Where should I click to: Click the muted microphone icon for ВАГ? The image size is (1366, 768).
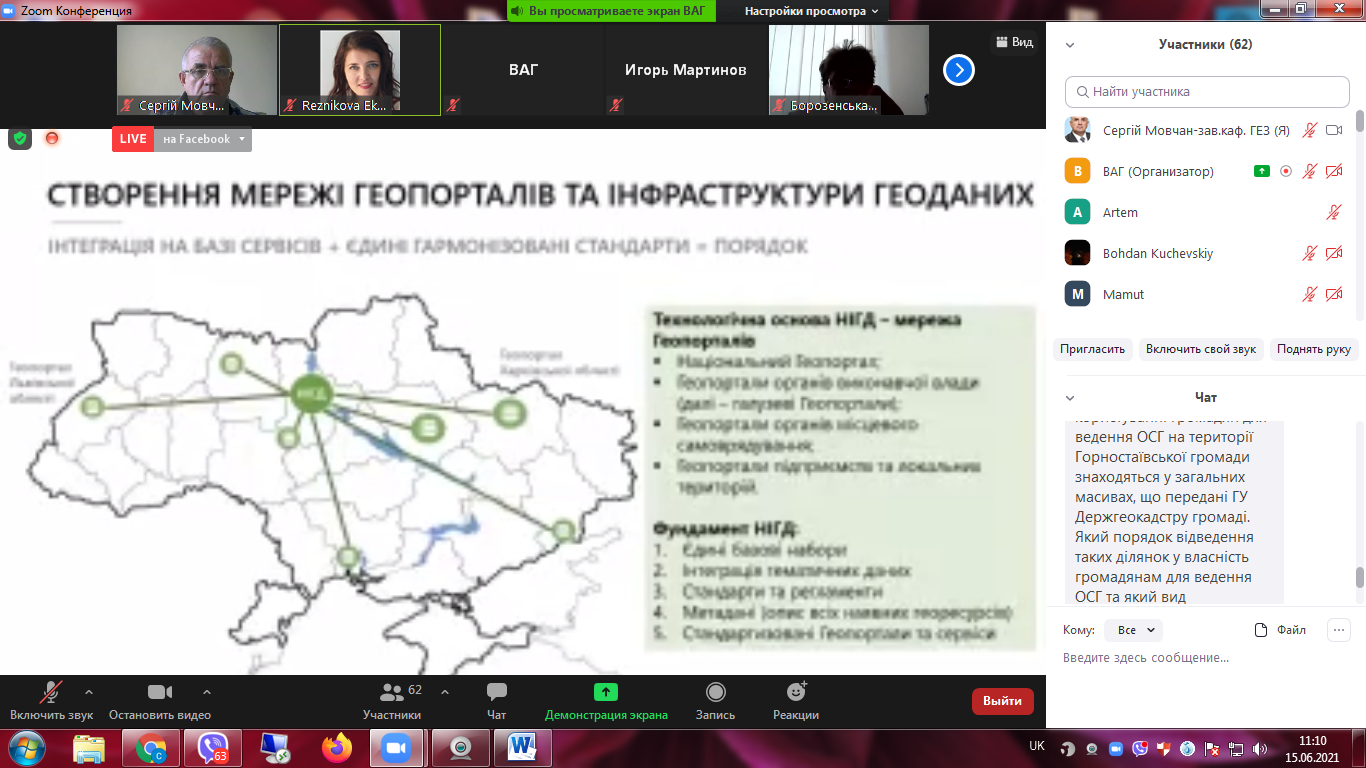(x=1309, y=171)
